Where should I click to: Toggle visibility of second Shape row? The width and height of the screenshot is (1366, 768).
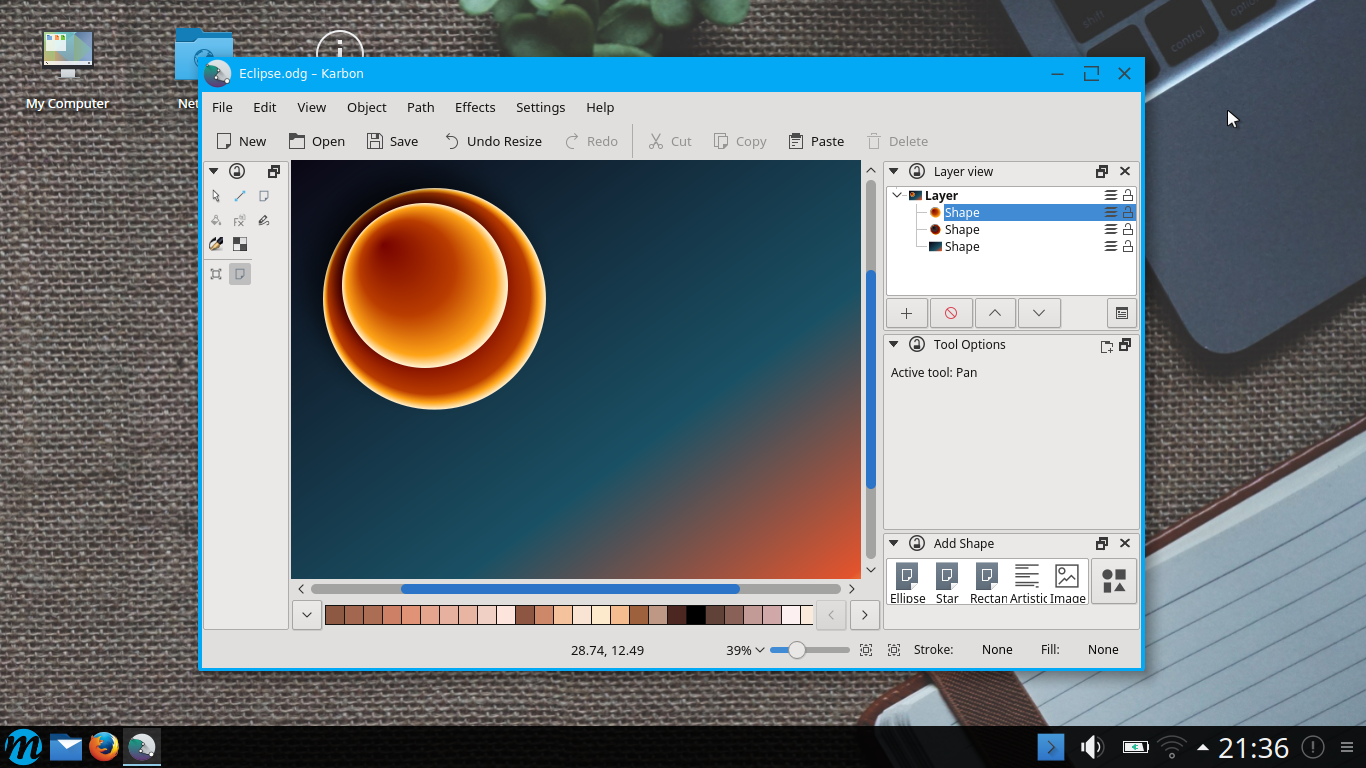(x=1110, y=229)
